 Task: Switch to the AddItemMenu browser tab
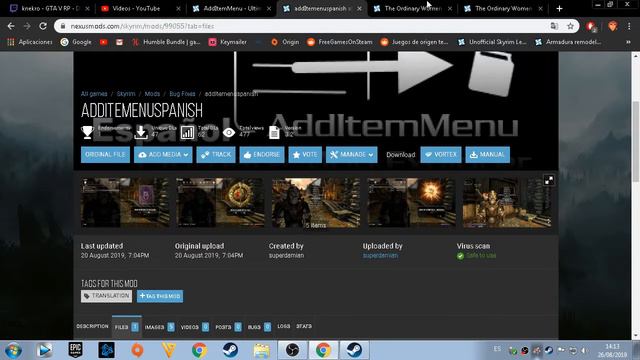(232, 8)
